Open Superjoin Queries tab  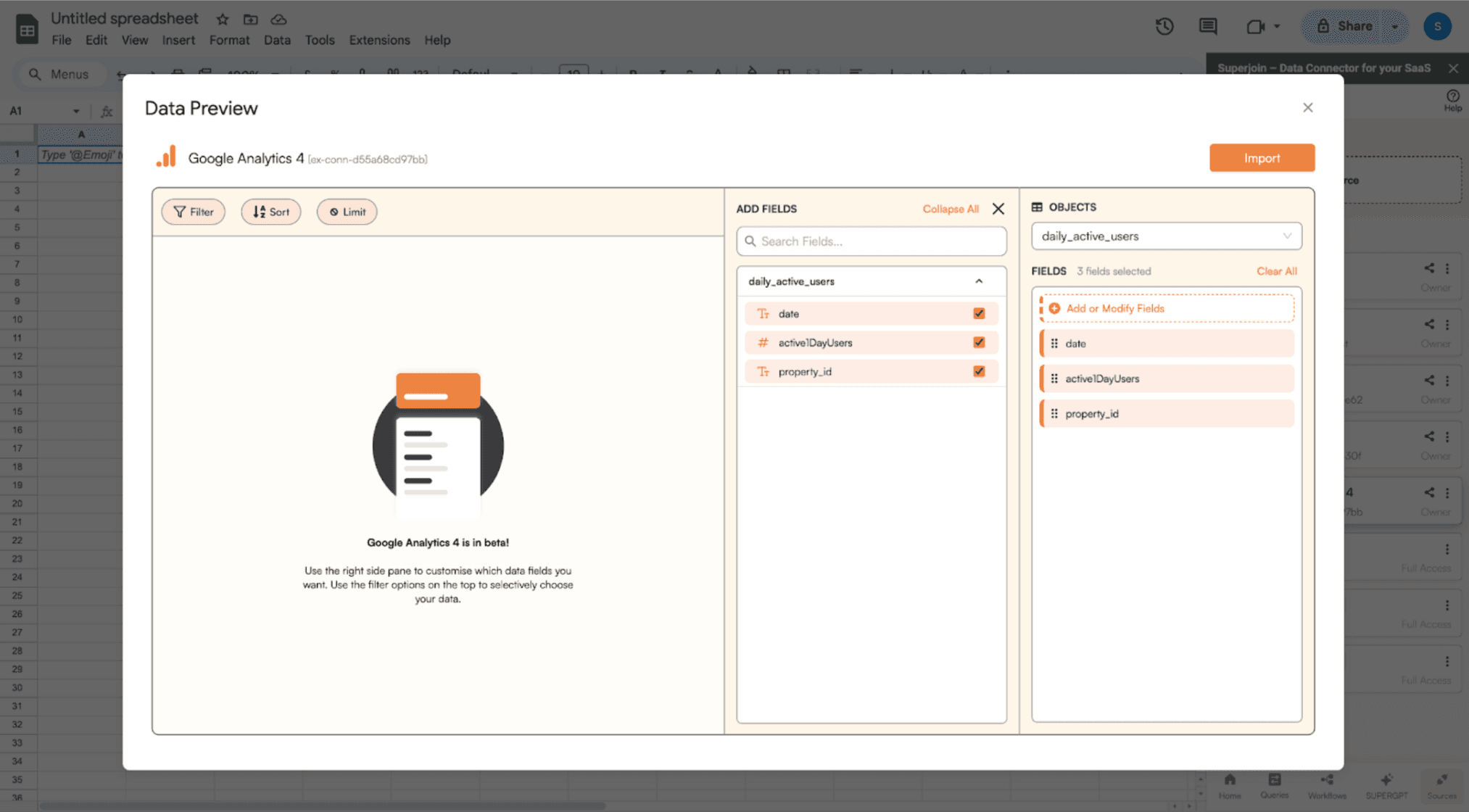coord(1274,786)
